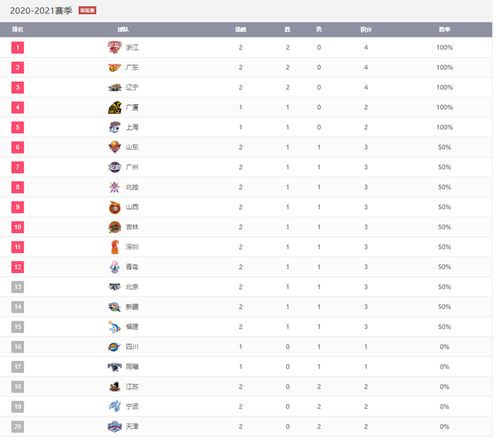The width and height of the screenshot is (499, 443).
Task: Click the 胜率 column header
Action: (x=444, y=29)
